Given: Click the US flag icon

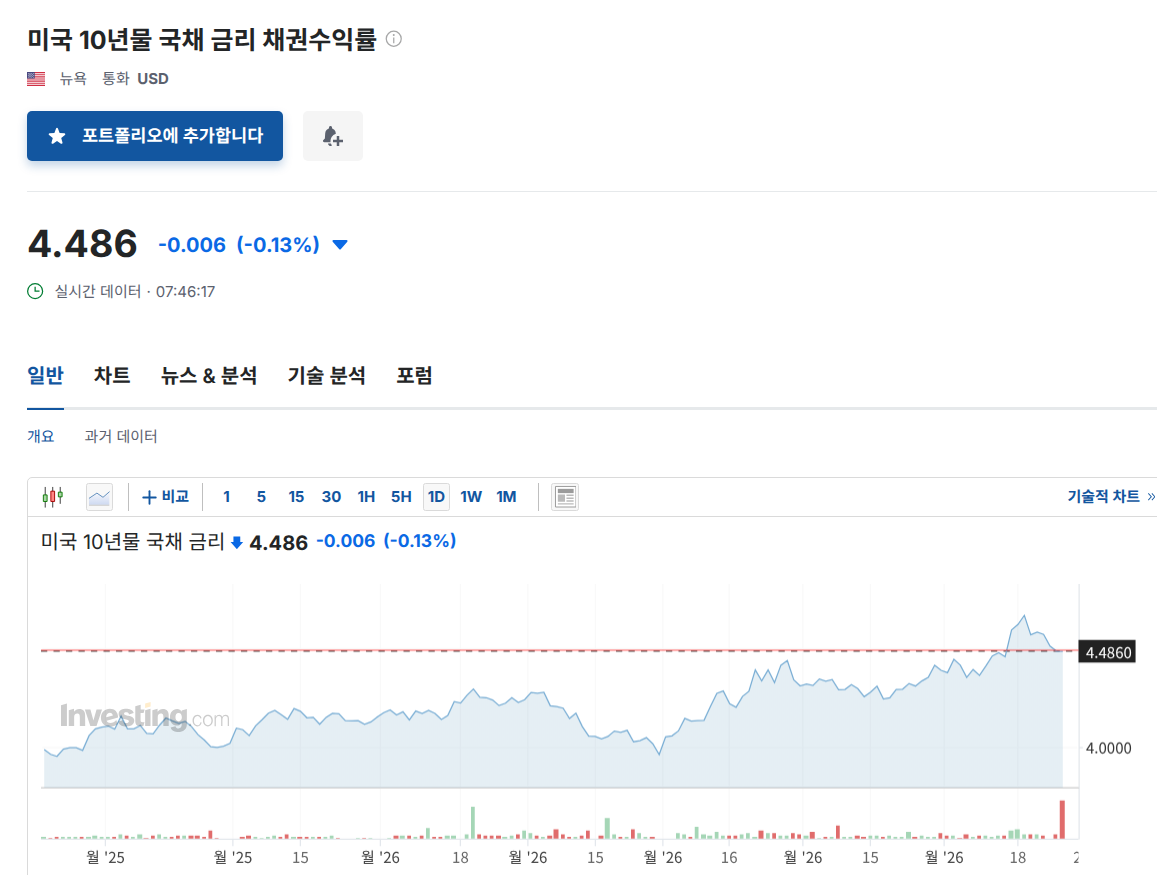Looking at the screenshot, I should point(36,79).
